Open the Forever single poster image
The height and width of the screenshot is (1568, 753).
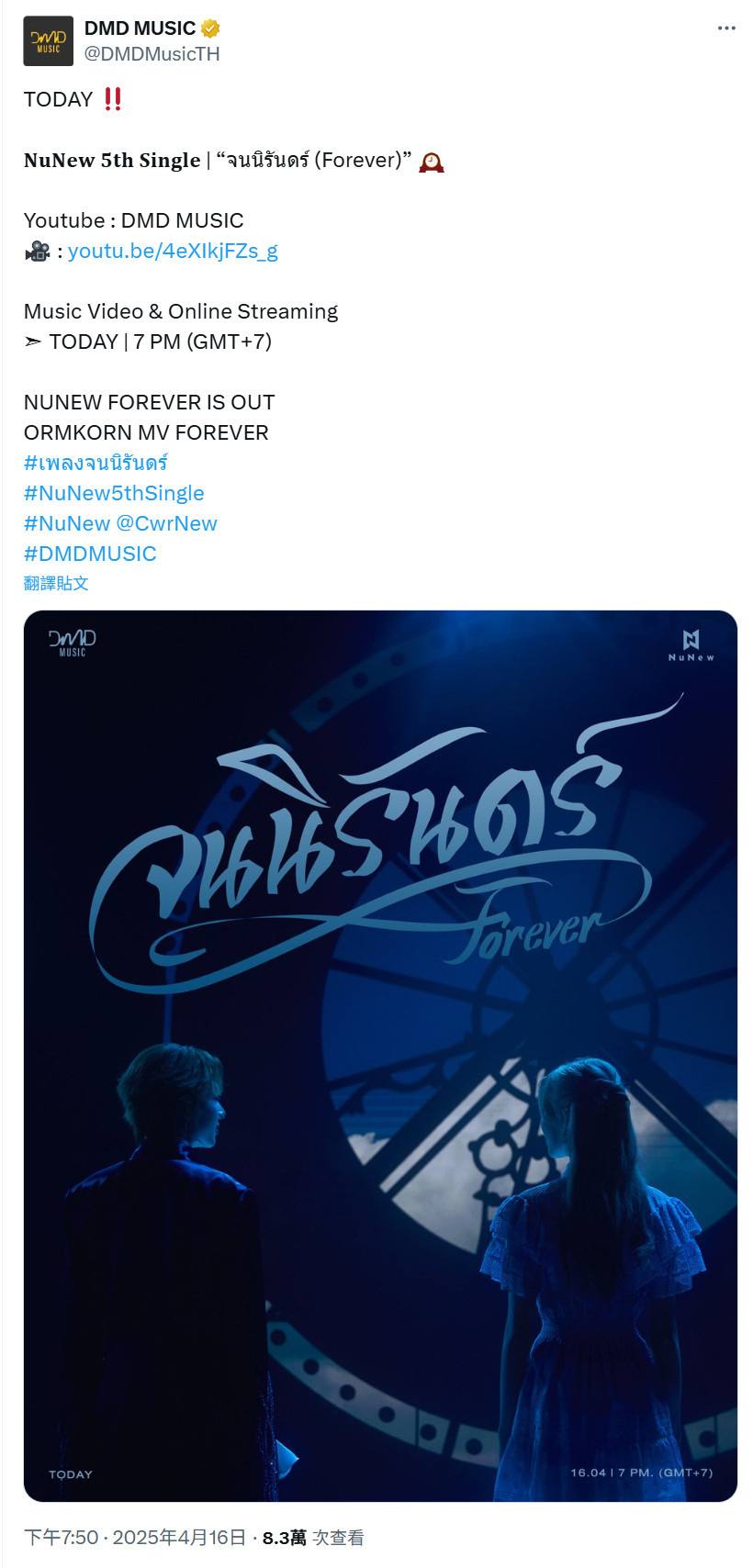[x=380, y=1056]
